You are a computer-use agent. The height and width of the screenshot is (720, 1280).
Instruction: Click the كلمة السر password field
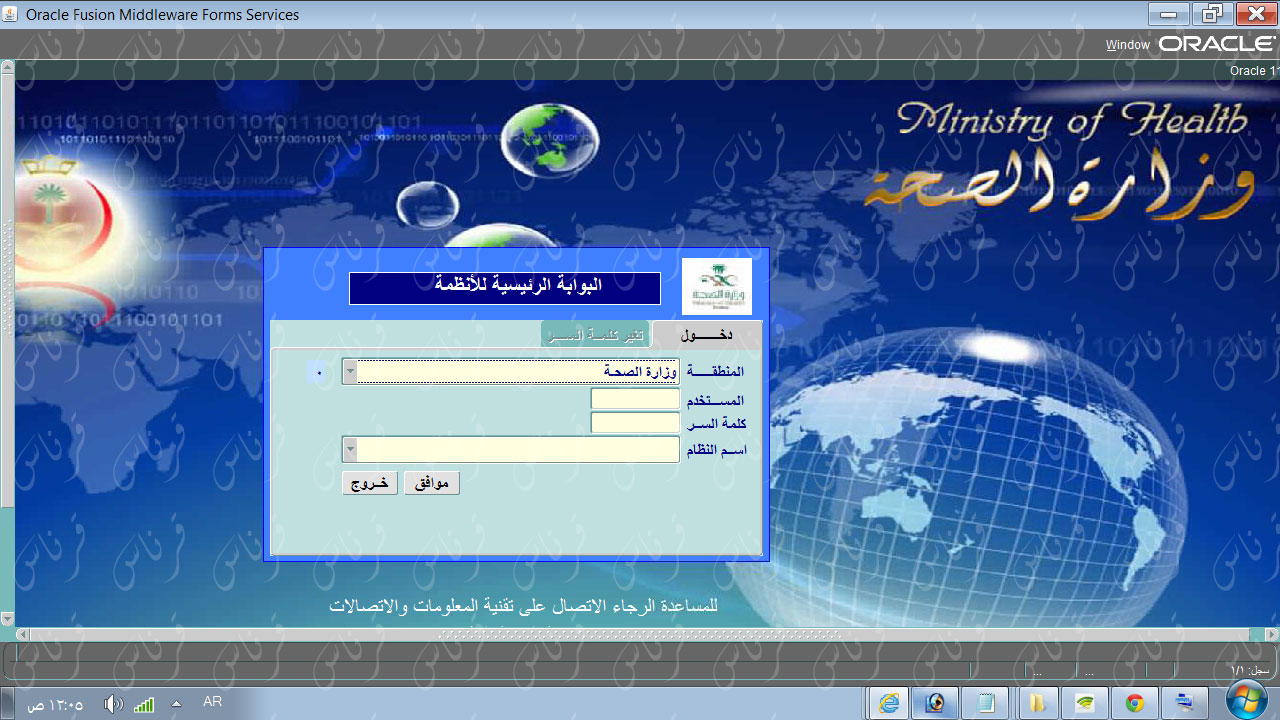(635, 423)
